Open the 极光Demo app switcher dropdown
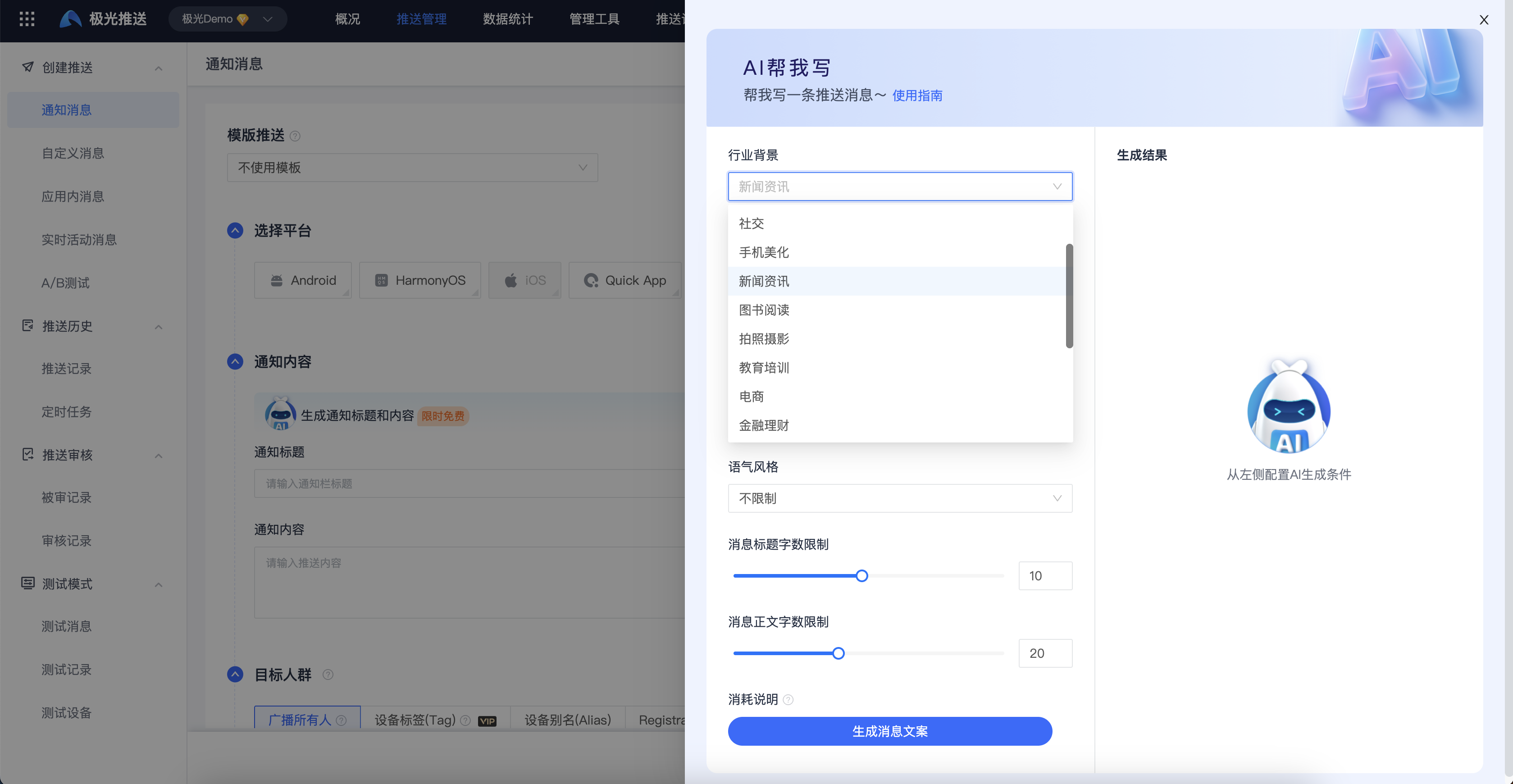The width and height of the screenshot is (1513, 784). (228, 19)
